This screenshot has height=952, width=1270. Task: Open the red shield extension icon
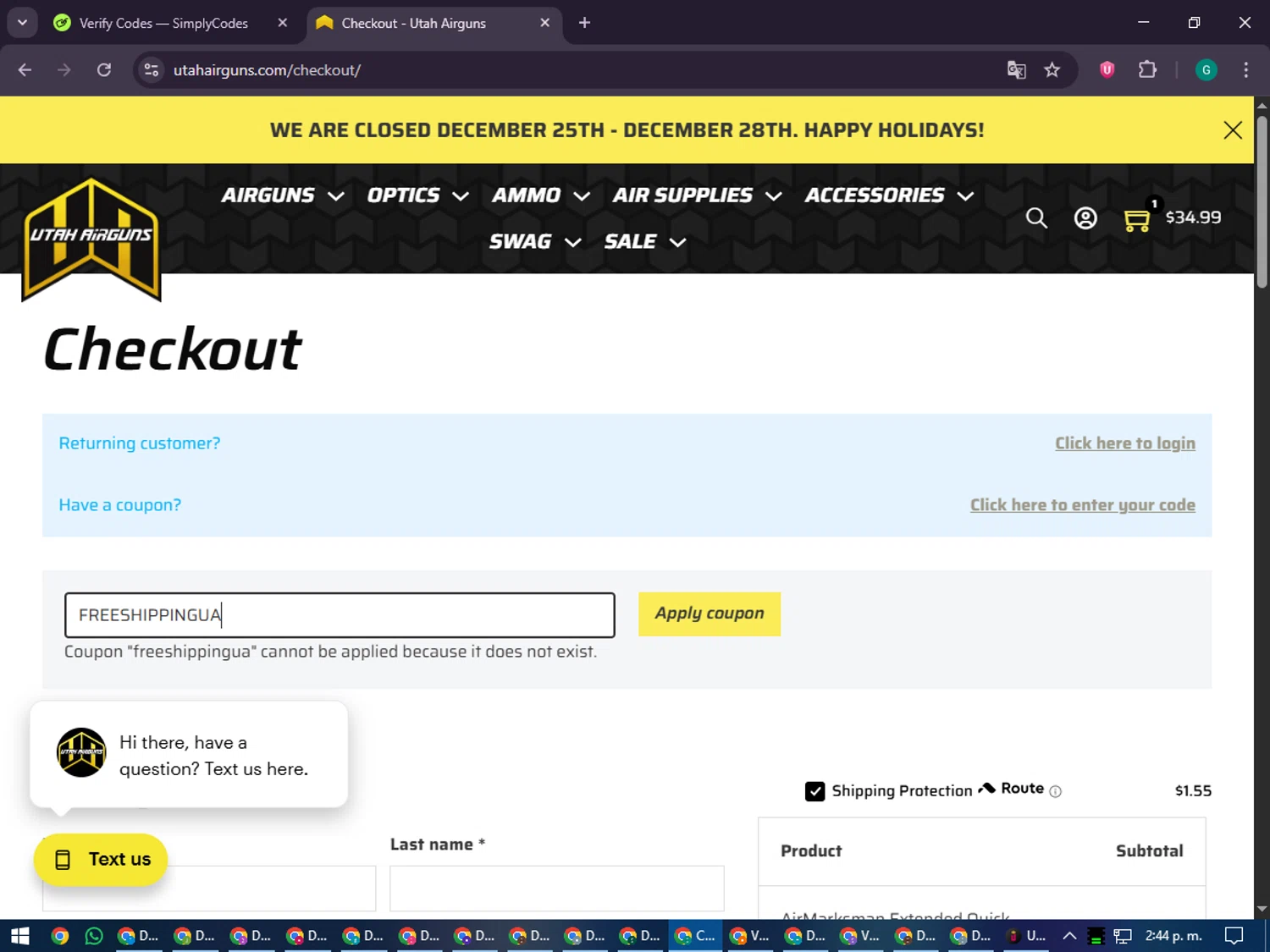click(x=1107, y=69)
